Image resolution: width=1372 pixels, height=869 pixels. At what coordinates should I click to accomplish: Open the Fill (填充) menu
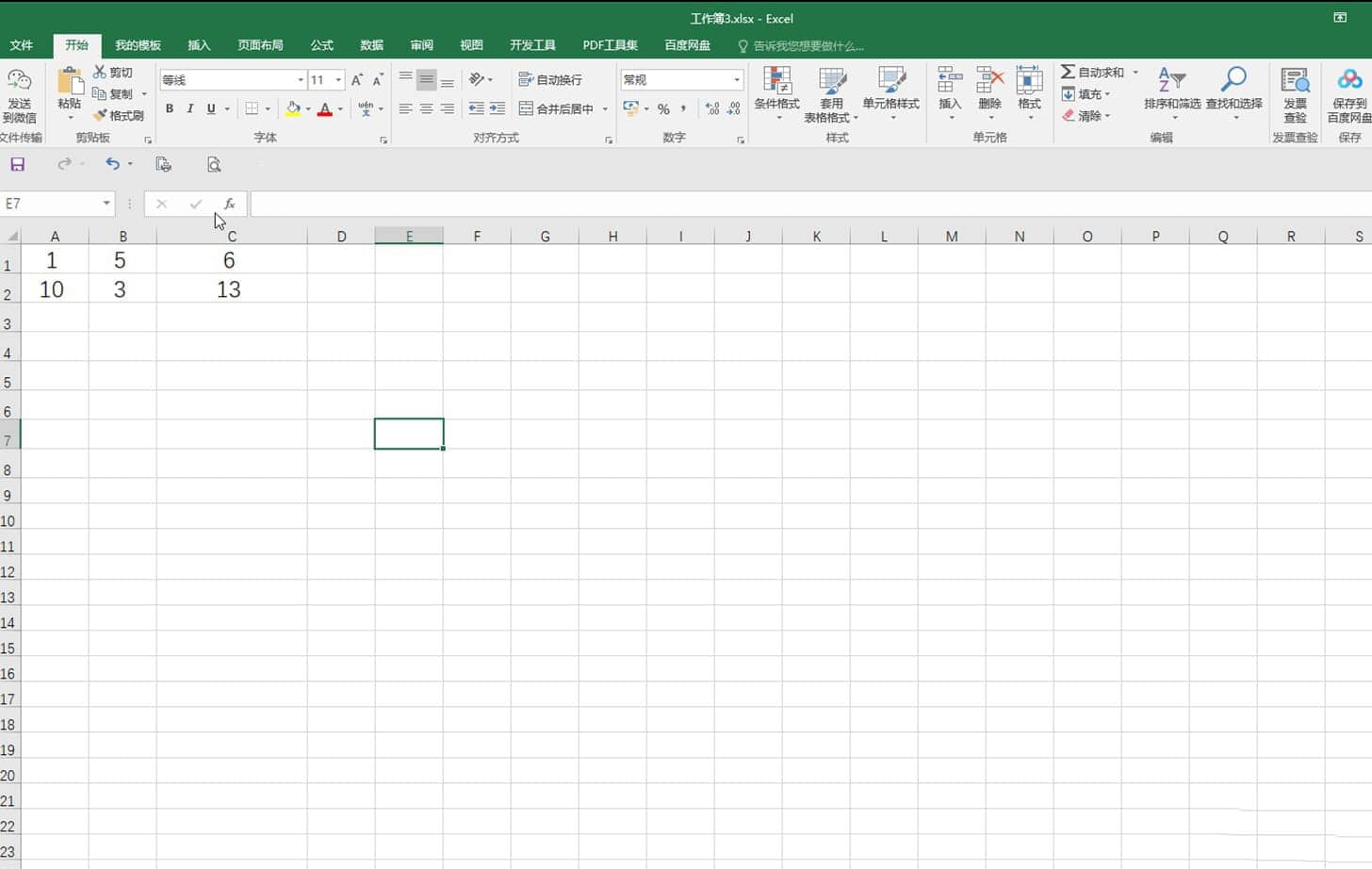click(x=1086, y=94)
